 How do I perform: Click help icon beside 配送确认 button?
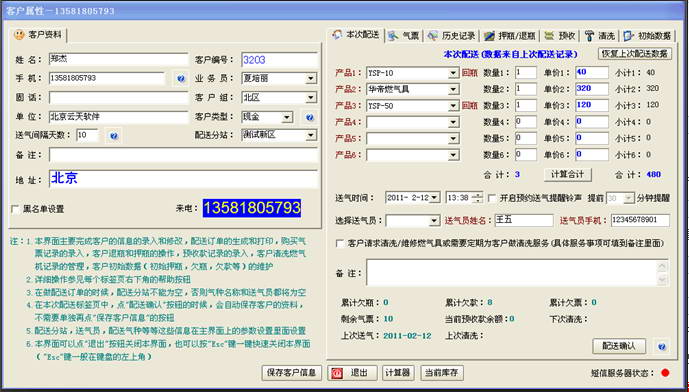pyautogui.click(x=662, y=347)
